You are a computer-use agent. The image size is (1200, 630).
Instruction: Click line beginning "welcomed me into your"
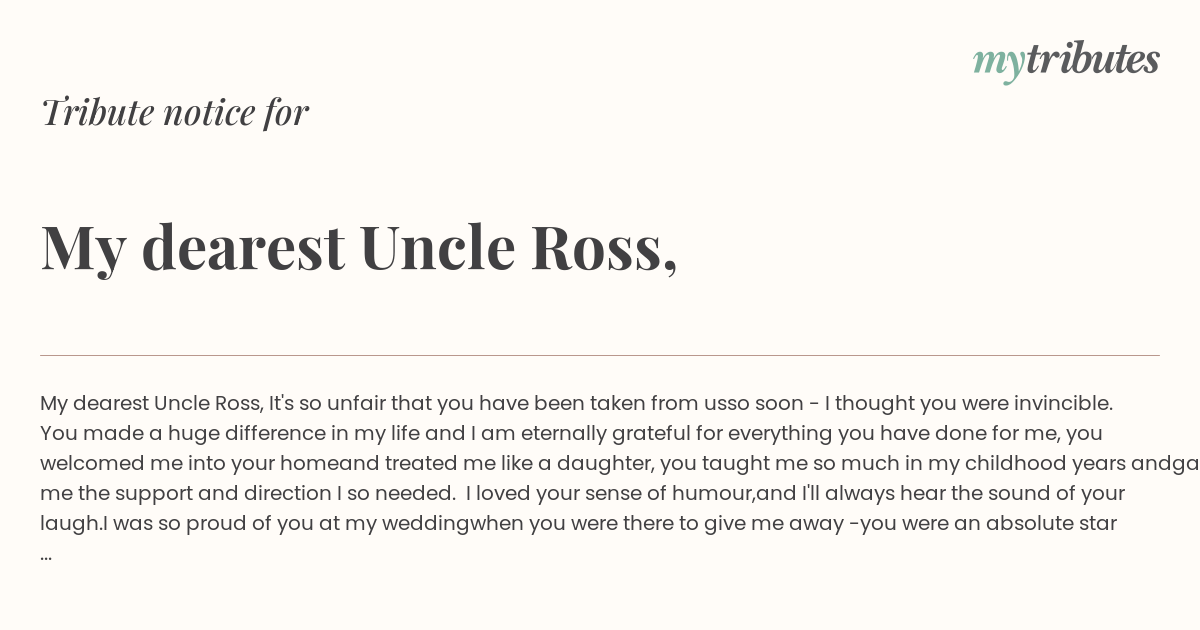point(620,464)
